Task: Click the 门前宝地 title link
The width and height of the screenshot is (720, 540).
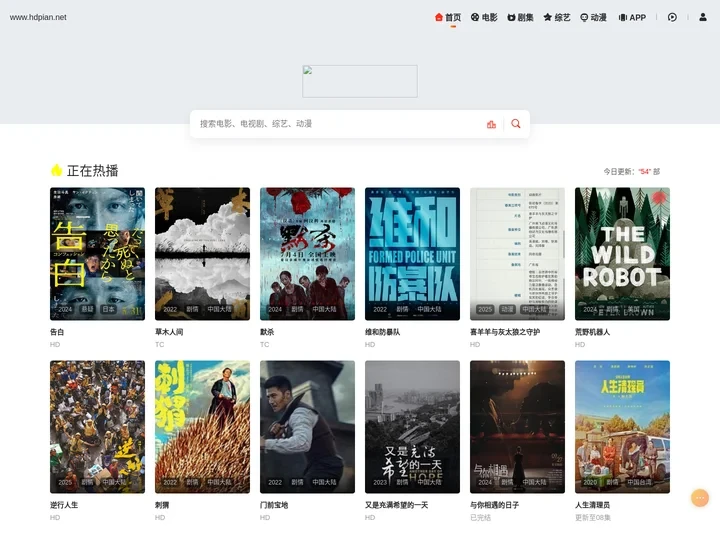Action: [274, 505]
